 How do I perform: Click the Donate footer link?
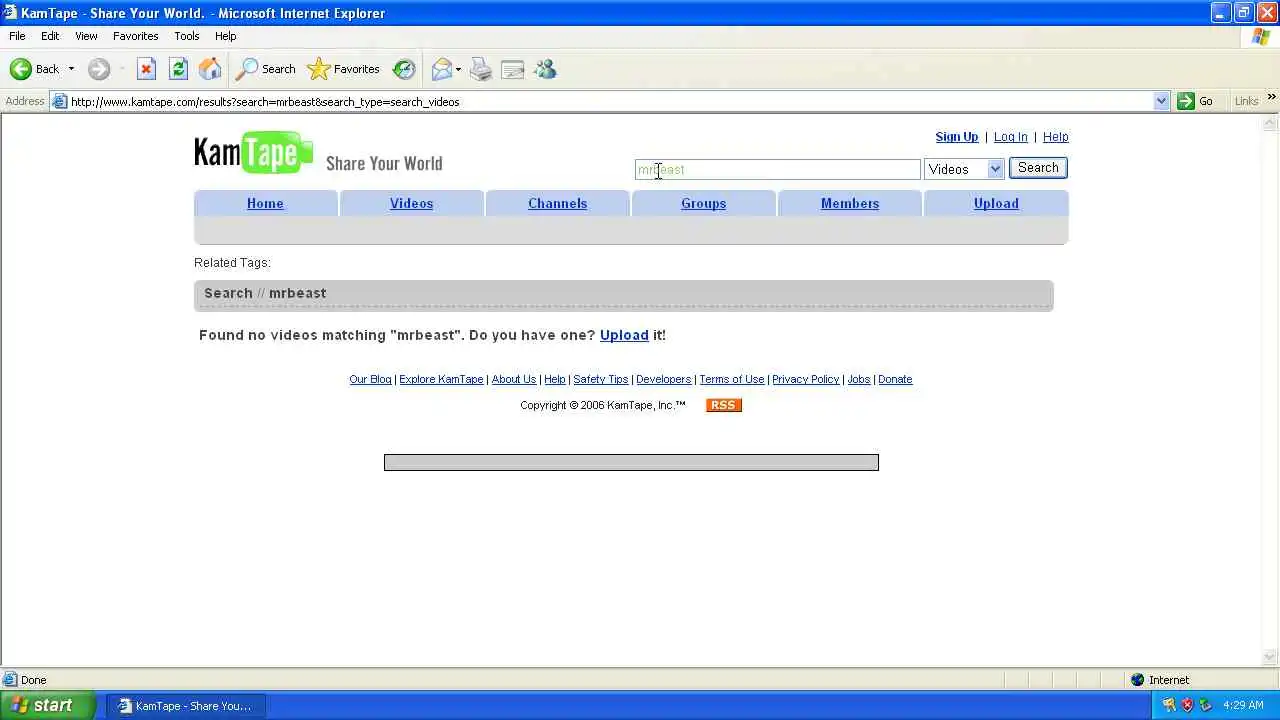pos(895,379)
